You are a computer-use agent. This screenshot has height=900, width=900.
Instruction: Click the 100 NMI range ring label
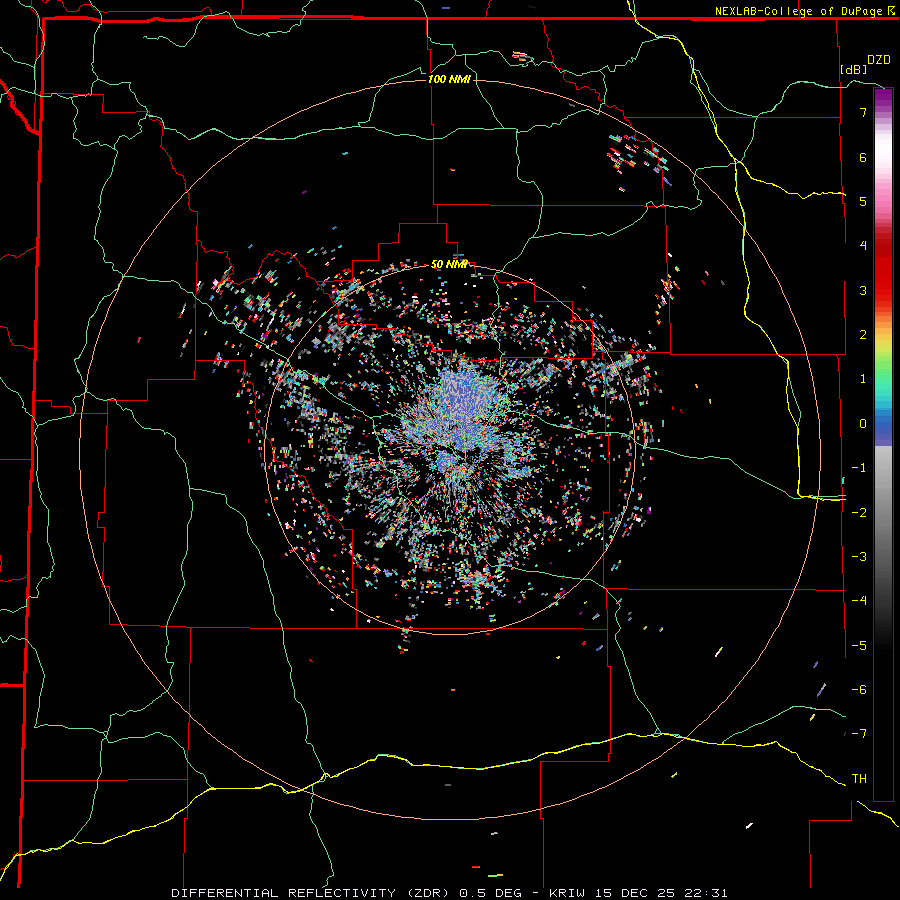point(449,79)
